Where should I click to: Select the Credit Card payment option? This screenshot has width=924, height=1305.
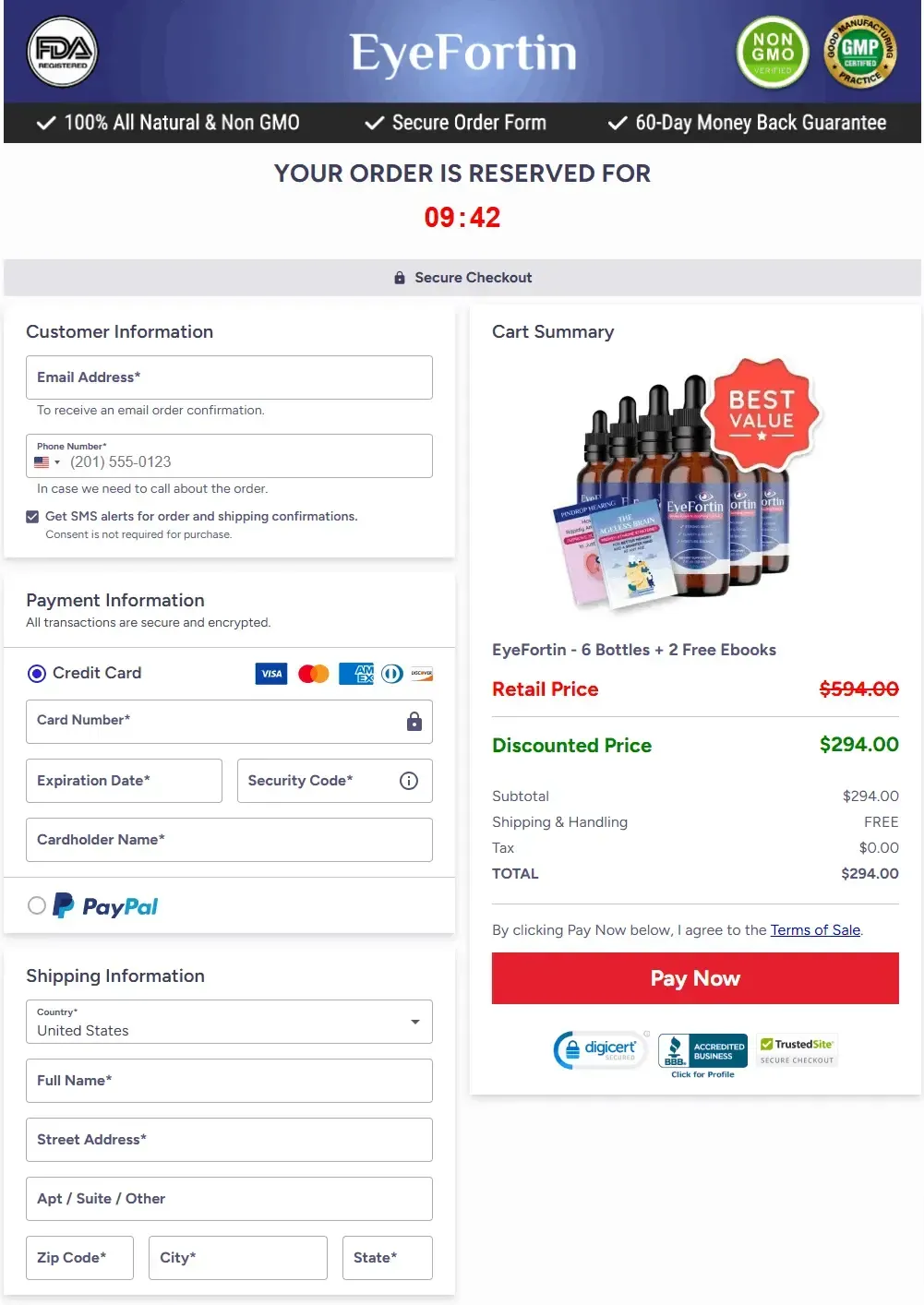(x=37, y=674)
